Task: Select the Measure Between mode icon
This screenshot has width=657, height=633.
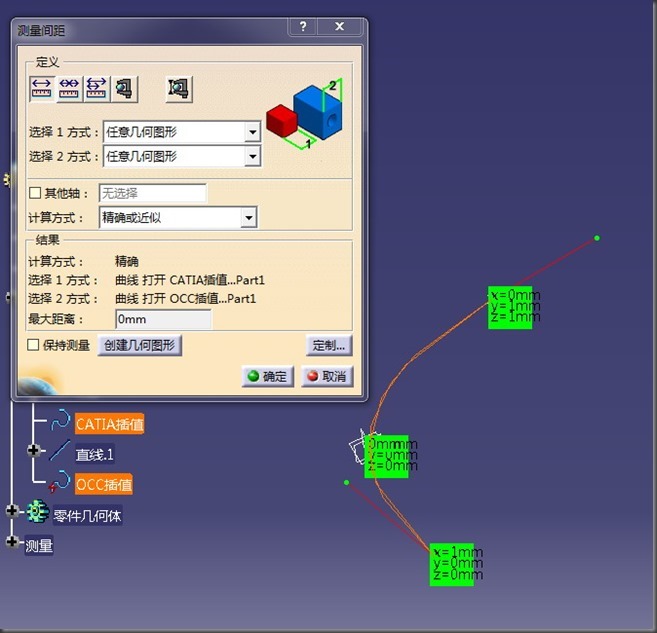Action: pos(41,88)
